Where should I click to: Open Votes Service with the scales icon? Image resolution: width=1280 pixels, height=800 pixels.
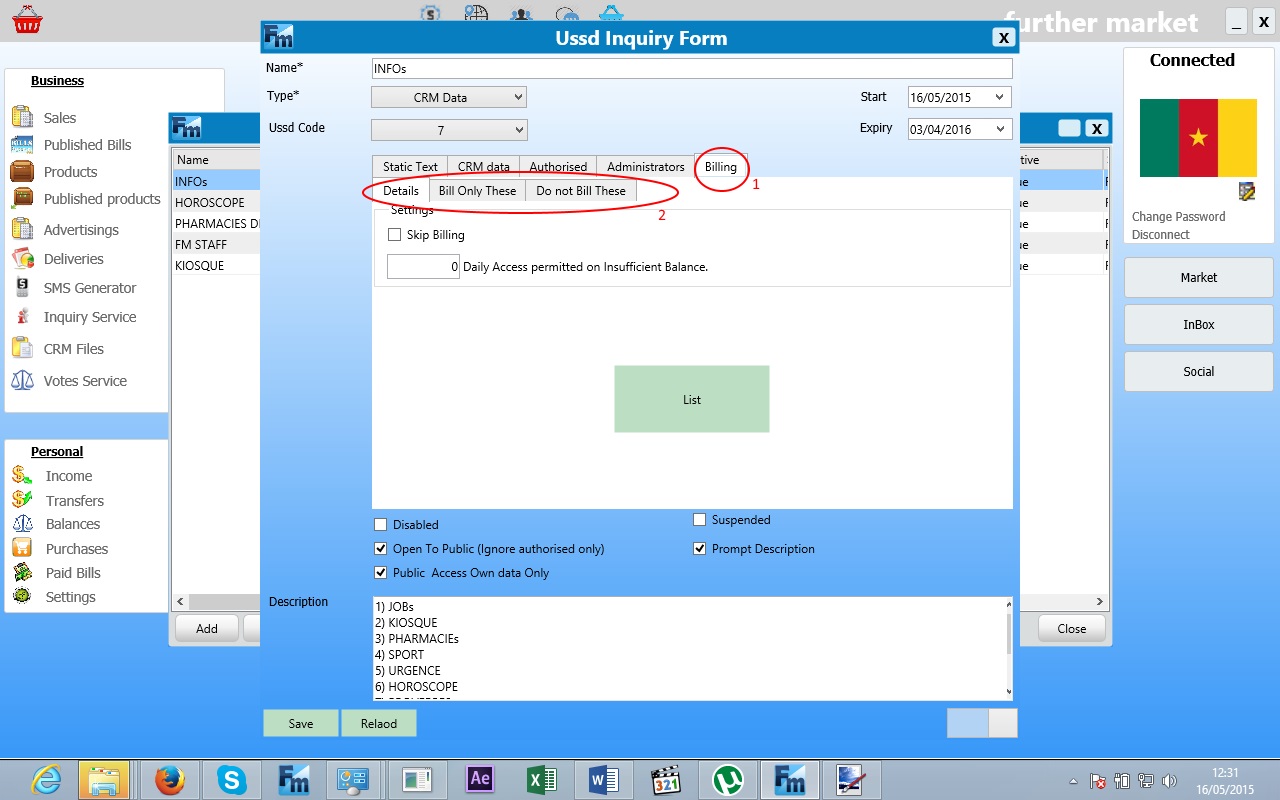pyautogui.click(x=22, y=380)
